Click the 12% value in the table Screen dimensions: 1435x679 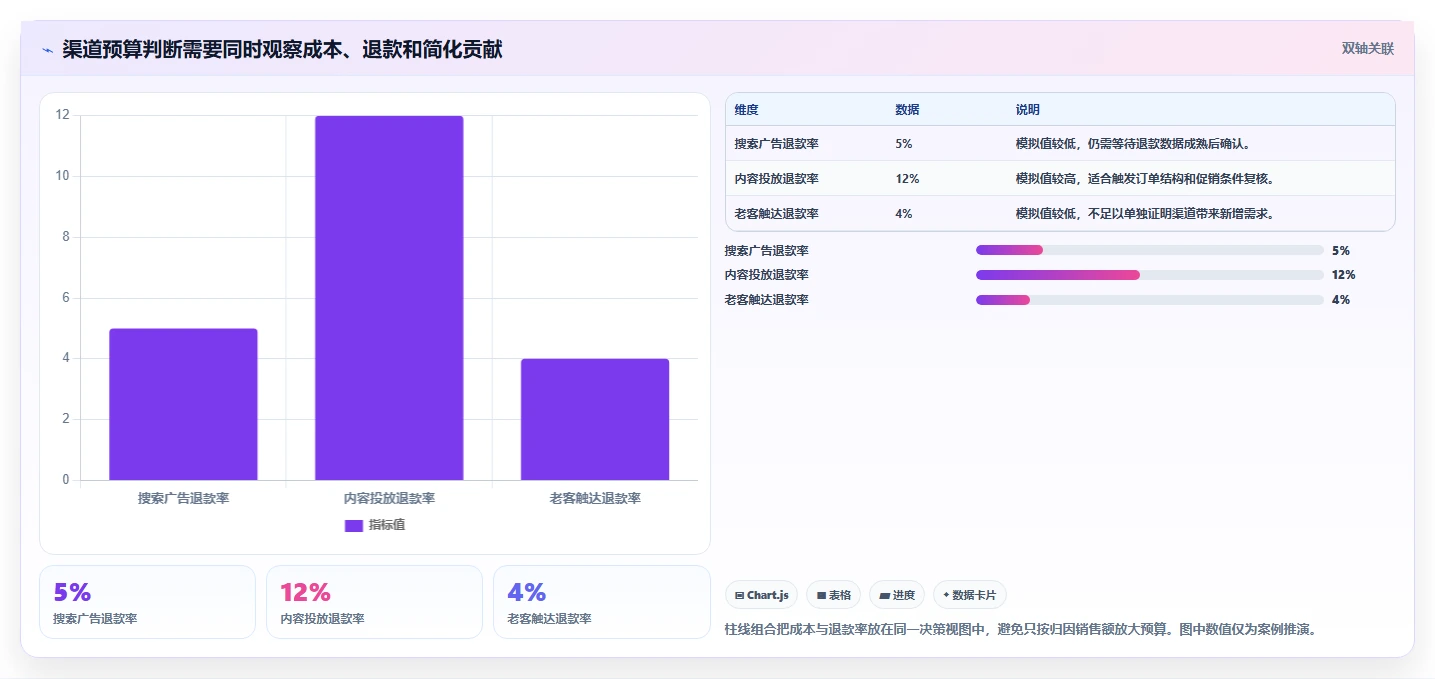point(907,179)
